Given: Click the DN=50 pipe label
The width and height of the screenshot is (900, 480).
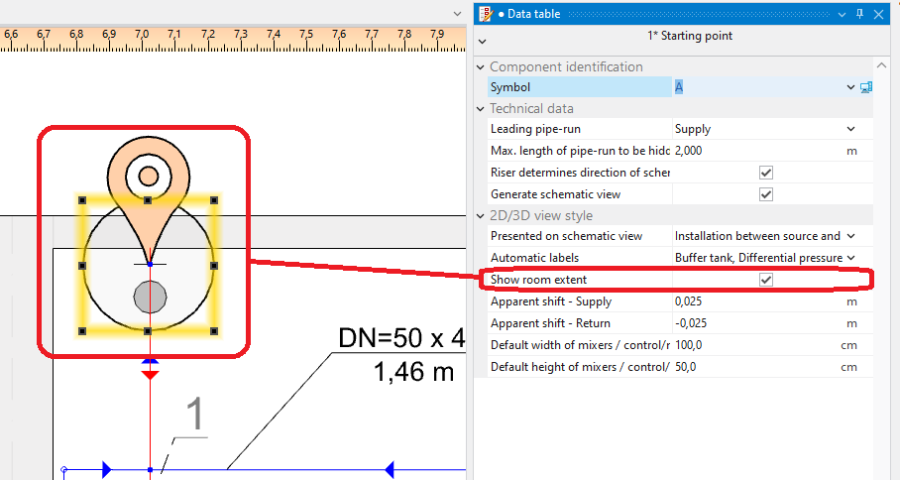Looking at the screenshot, I should click(402, 338).
